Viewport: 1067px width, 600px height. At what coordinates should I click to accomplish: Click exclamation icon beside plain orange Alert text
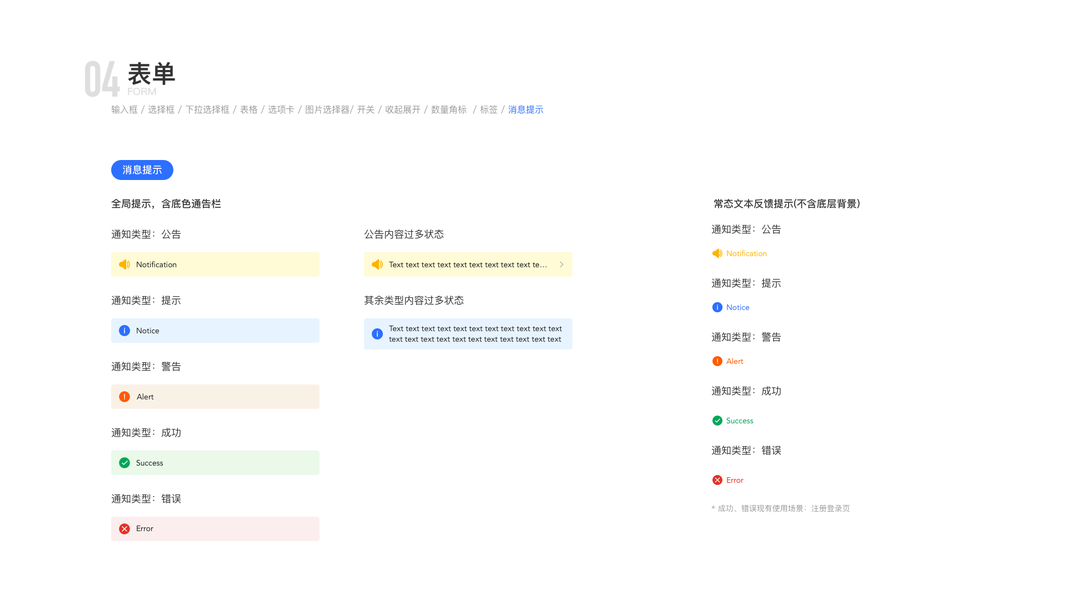[x=717, y=361]
